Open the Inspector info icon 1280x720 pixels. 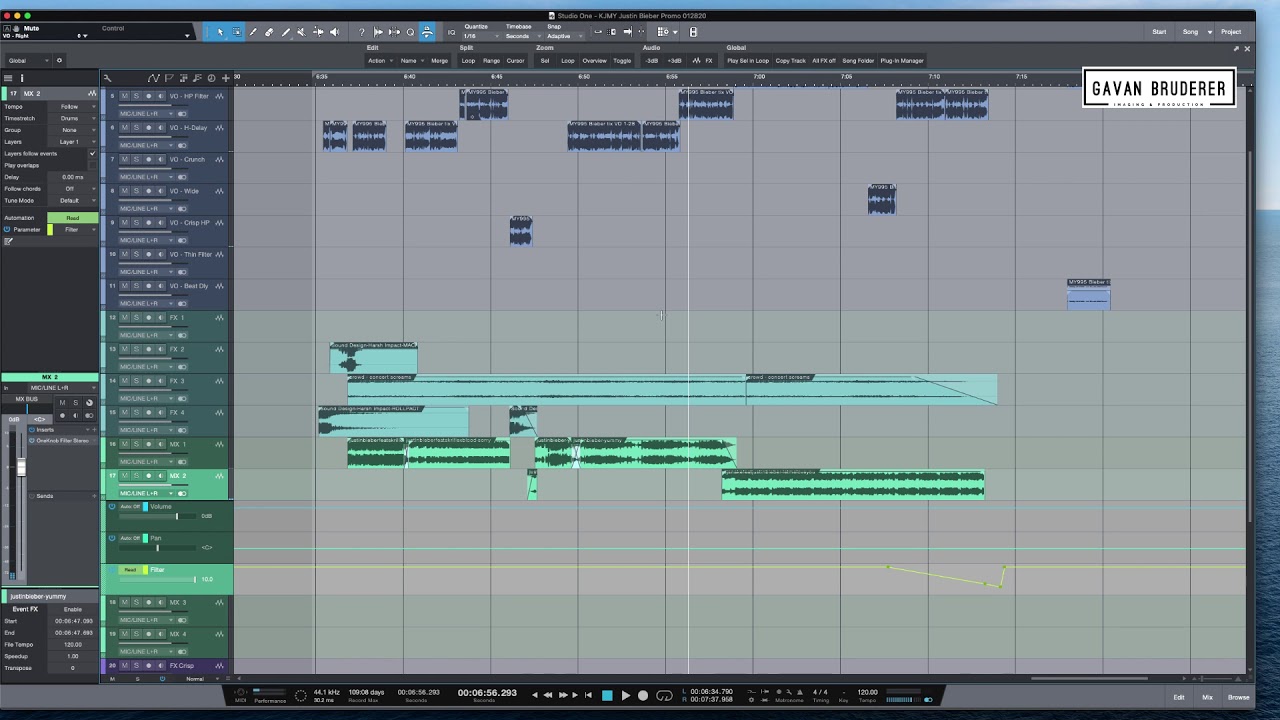[x=21, y=78]
